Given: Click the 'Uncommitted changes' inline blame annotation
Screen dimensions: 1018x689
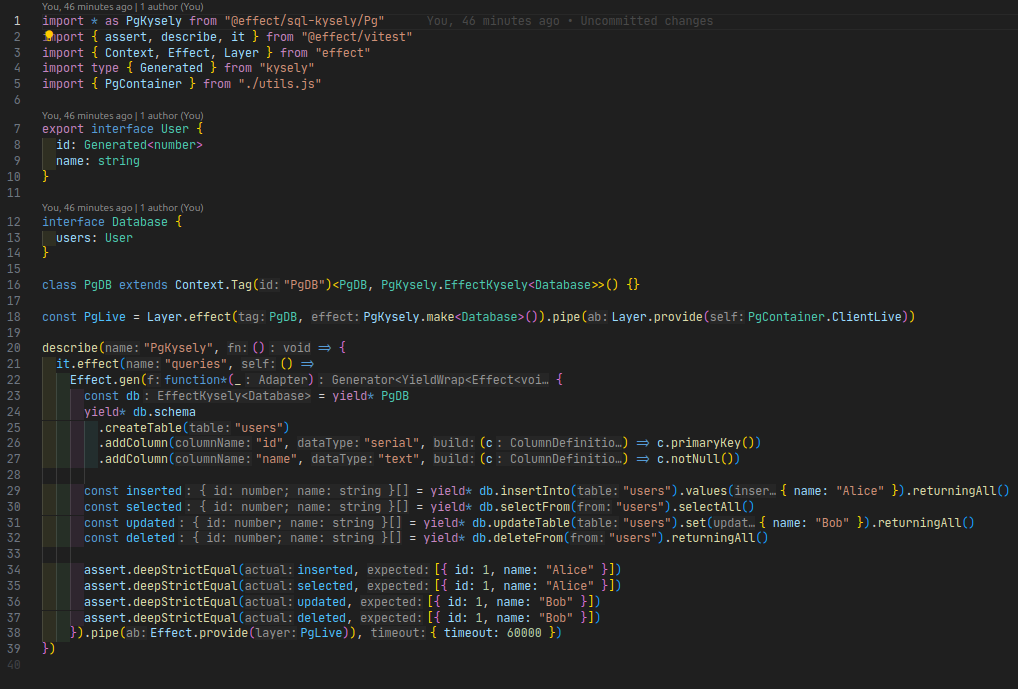Looking at the screenshot, I should 646,21.
